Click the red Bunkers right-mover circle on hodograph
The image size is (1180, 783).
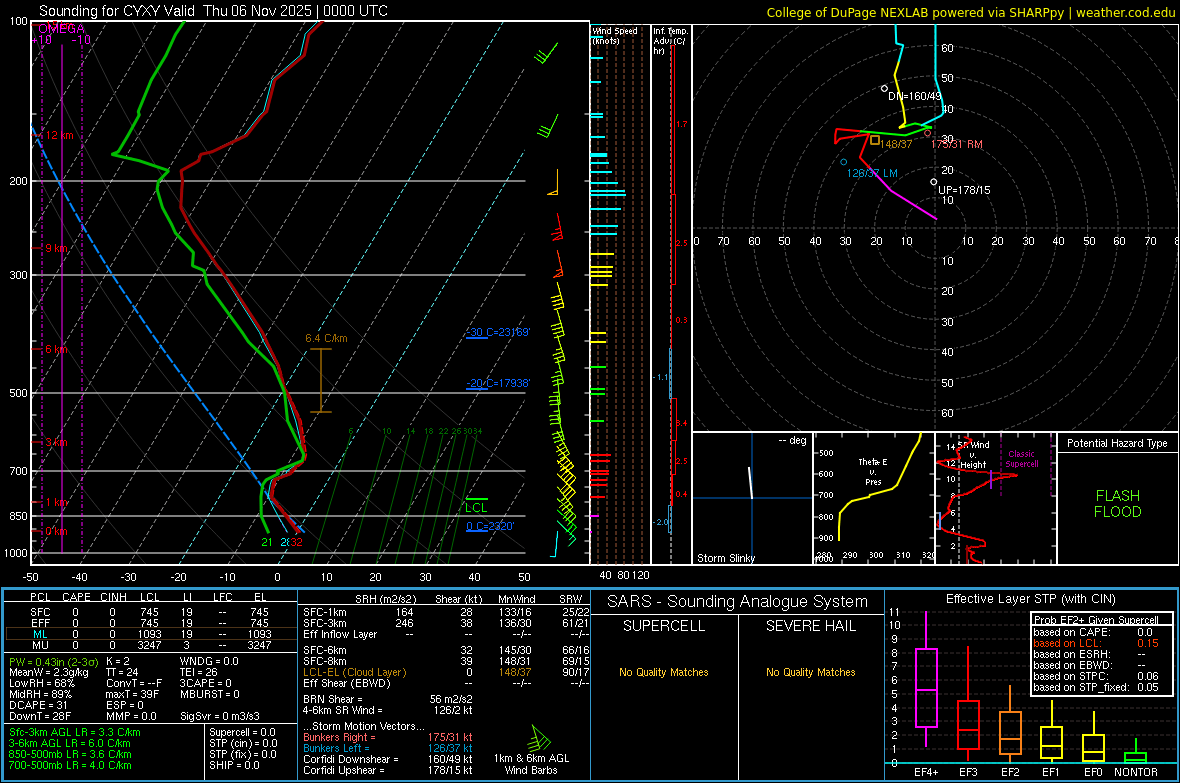coord(927,133)
